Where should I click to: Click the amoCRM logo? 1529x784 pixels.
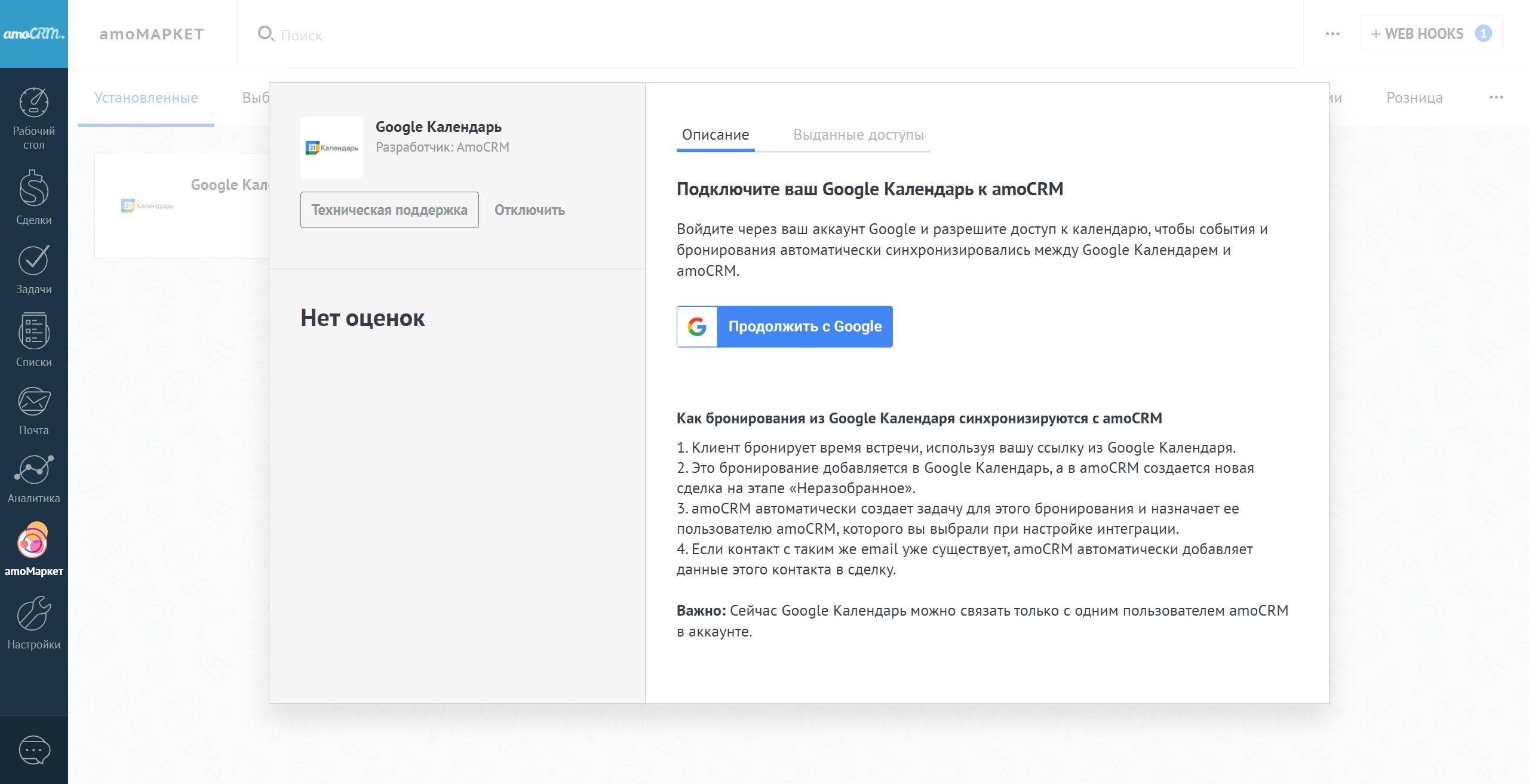pos(34,34)
